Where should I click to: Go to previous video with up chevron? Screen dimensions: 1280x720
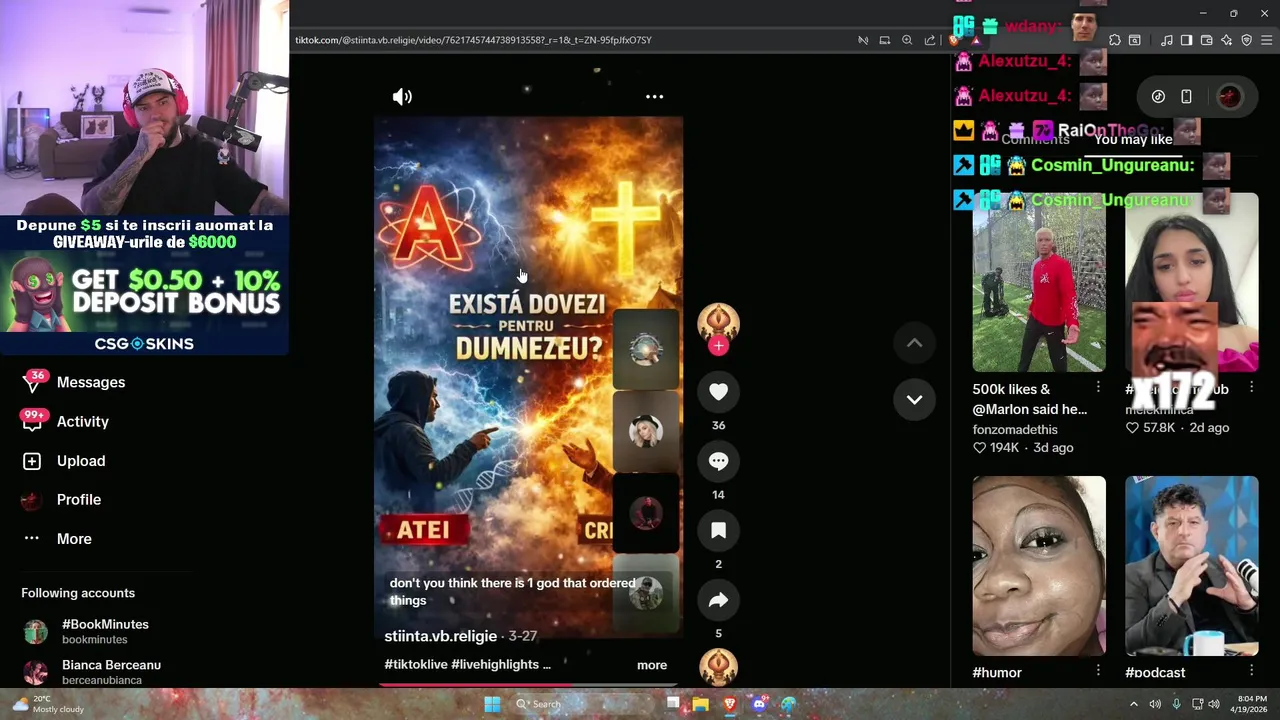pyautogui.click(x=914, y=343)
